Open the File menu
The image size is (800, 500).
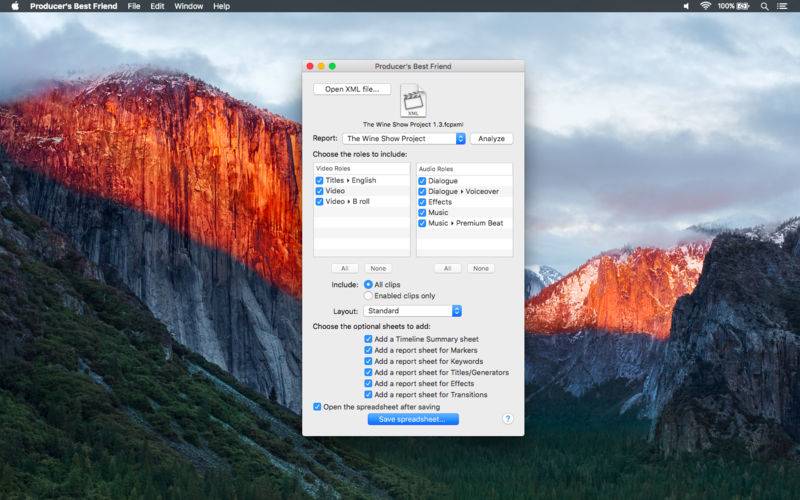(x=134, y=6)
